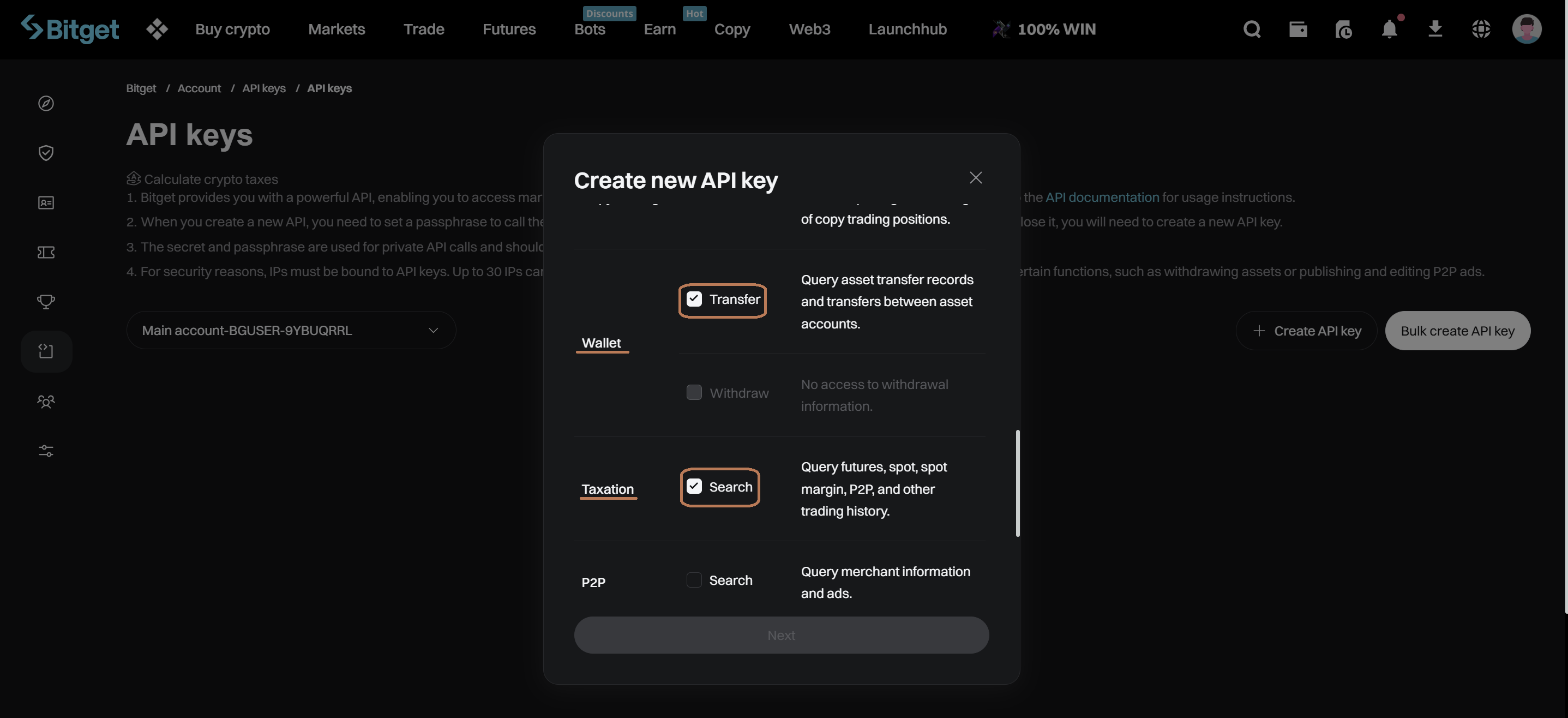Click the API keys sidebar icon
This screenshot has width=1568, height=718.
coord(46,351)
